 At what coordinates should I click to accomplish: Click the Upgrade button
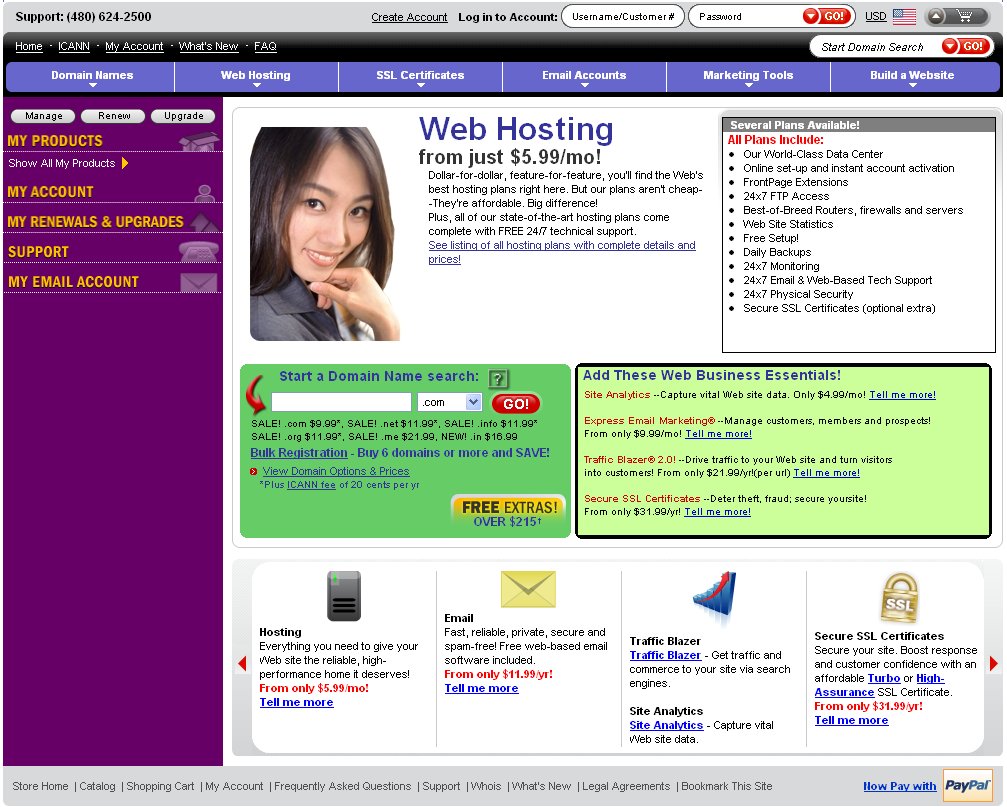tap(183, 116)
